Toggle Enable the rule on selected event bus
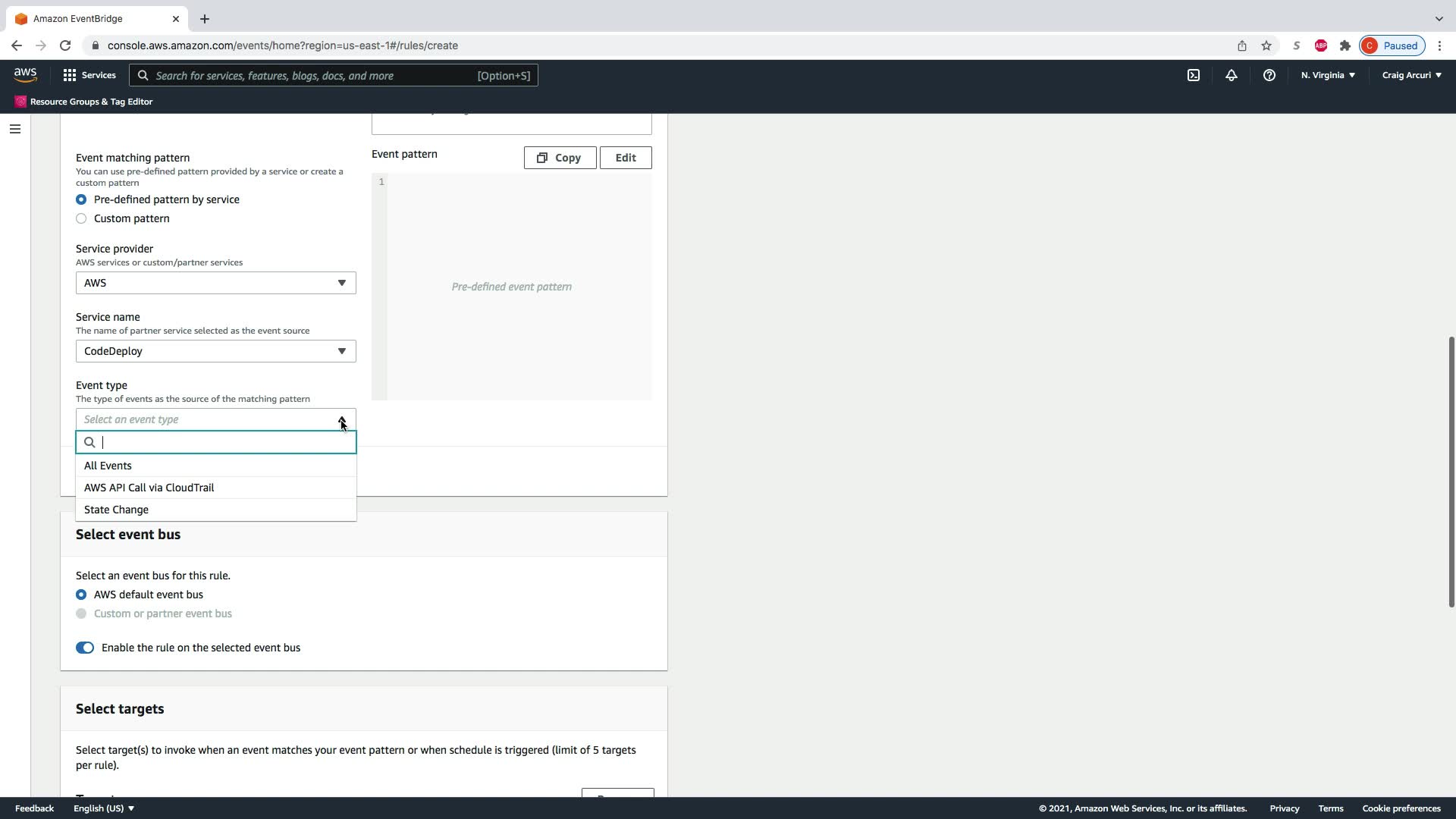The width and height of the screenshot is (1456, 819). pos(85,648)
